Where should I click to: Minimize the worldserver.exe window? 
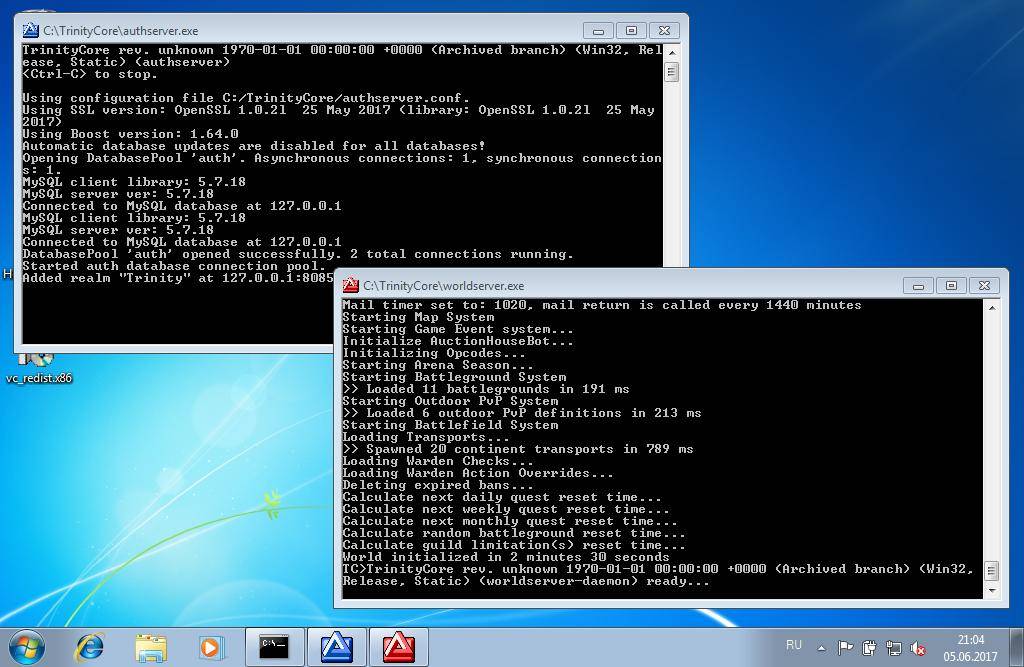[x=918, y=285]
